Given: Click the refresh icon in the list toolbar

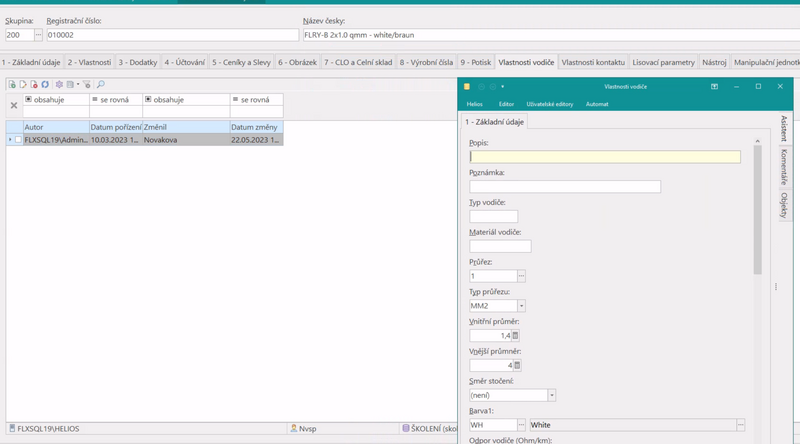Looking at the screenshot, I should point(45,85).
